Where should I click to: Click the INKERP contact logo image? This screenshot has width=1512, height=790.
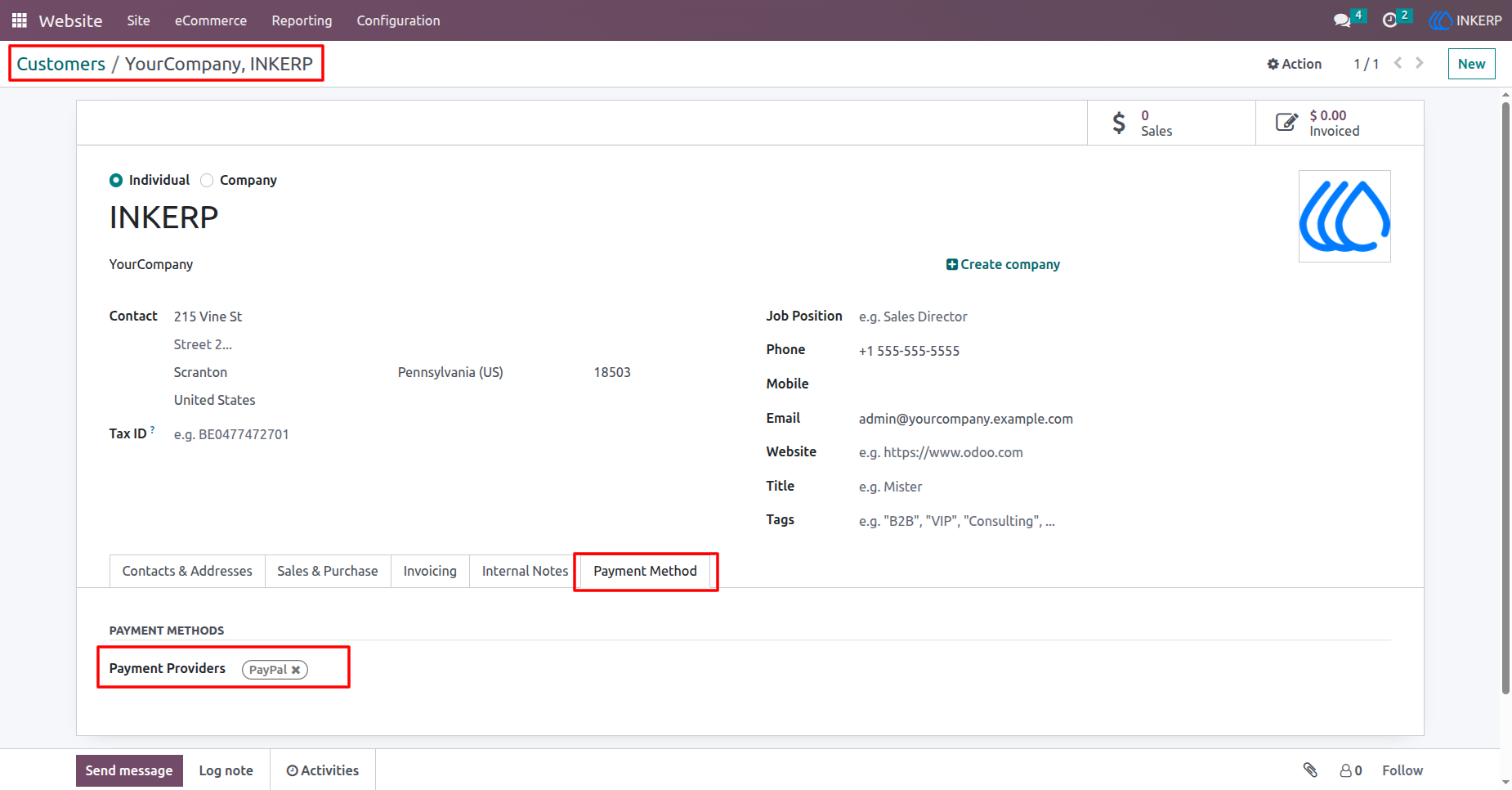(1344, 216)
